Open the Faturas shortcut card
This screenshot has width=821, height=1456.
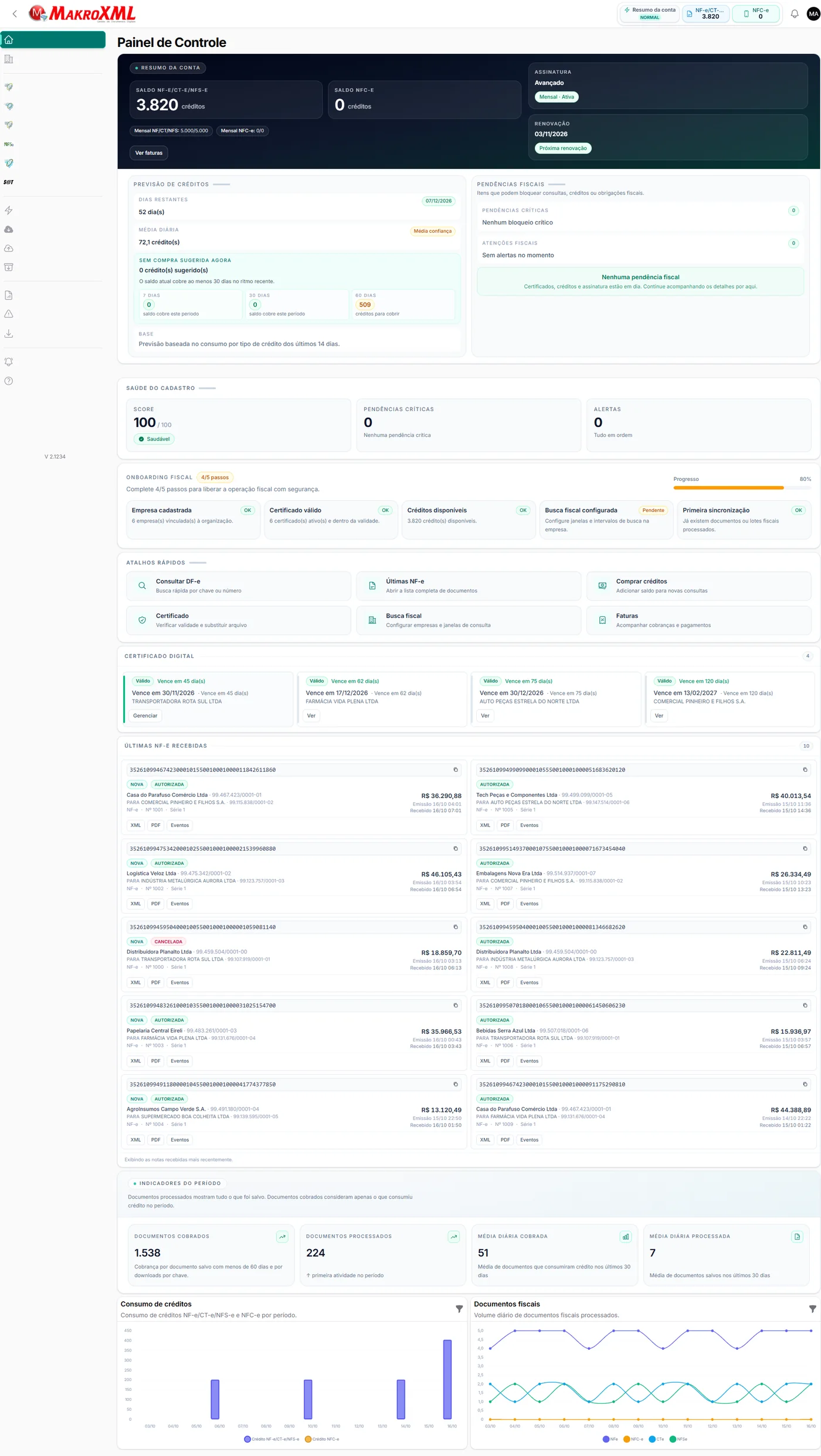click(698, 620)
